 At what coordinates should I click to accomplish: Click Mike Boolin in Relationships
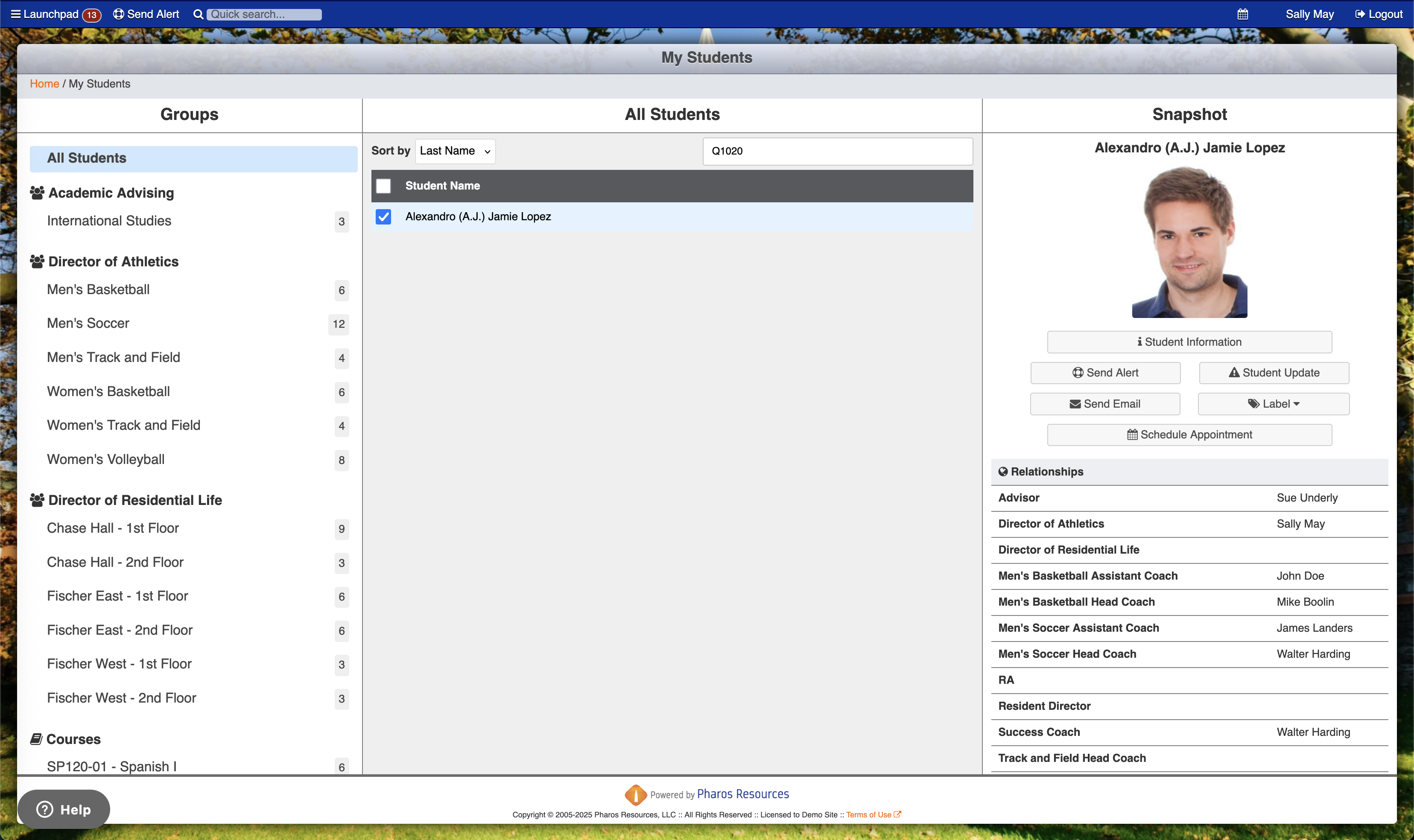[x=1305, y=602]
